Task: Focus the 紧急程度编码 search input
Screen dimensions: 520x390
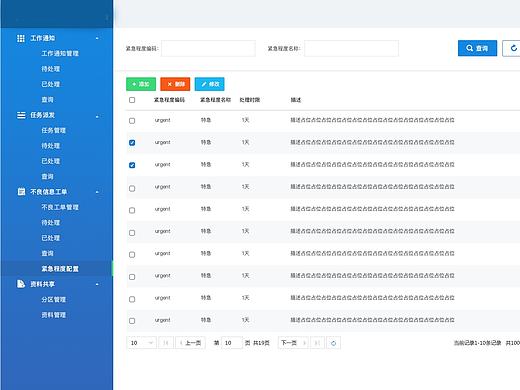Action: 208,48
